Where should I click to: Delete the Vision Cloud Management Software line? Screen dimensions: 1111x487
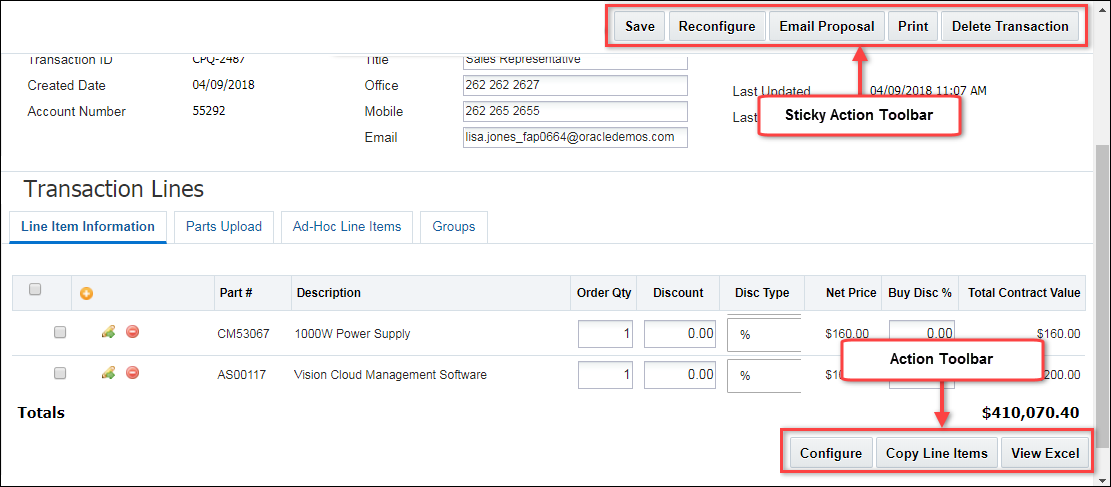(x=132, y=373)
